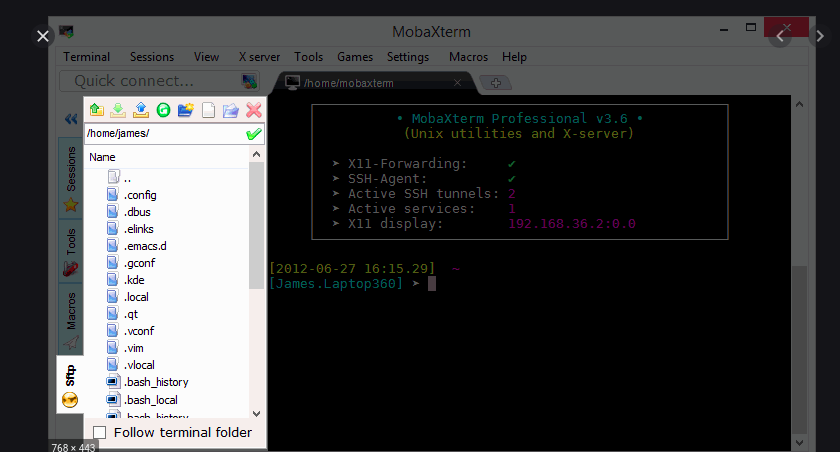Viewport: 840px width, 452px height.
Task: Open the Terminal menu
Action: 86,57
